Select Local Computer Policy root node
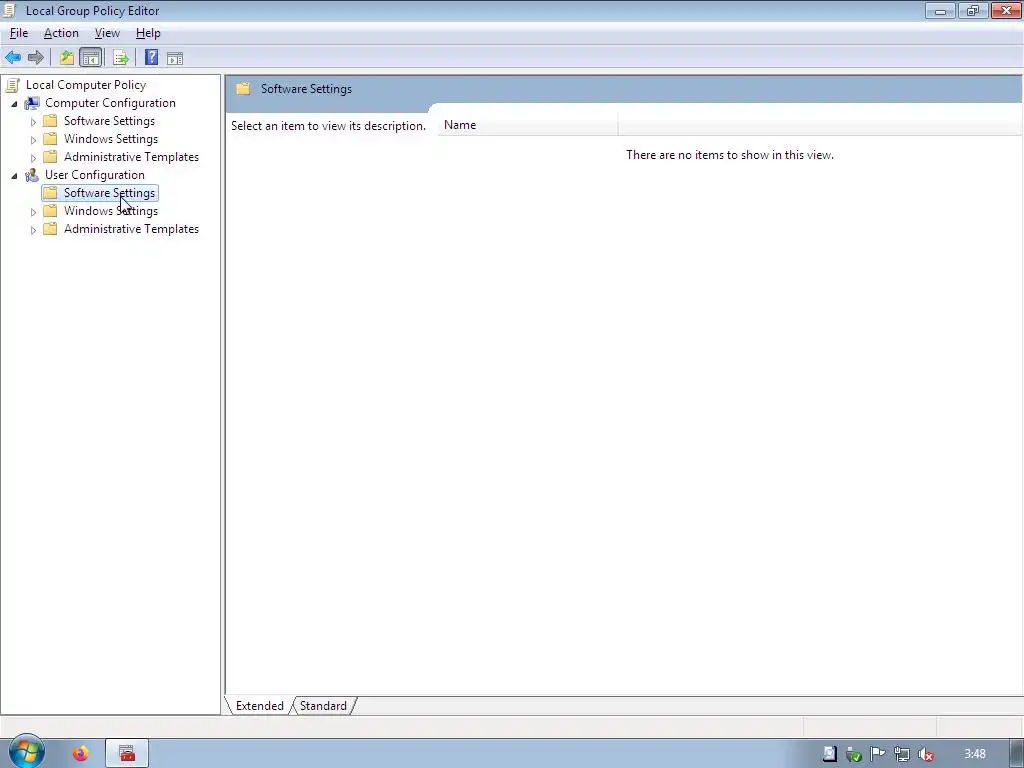Screen dimensions: 1024x768 point(86,85)
